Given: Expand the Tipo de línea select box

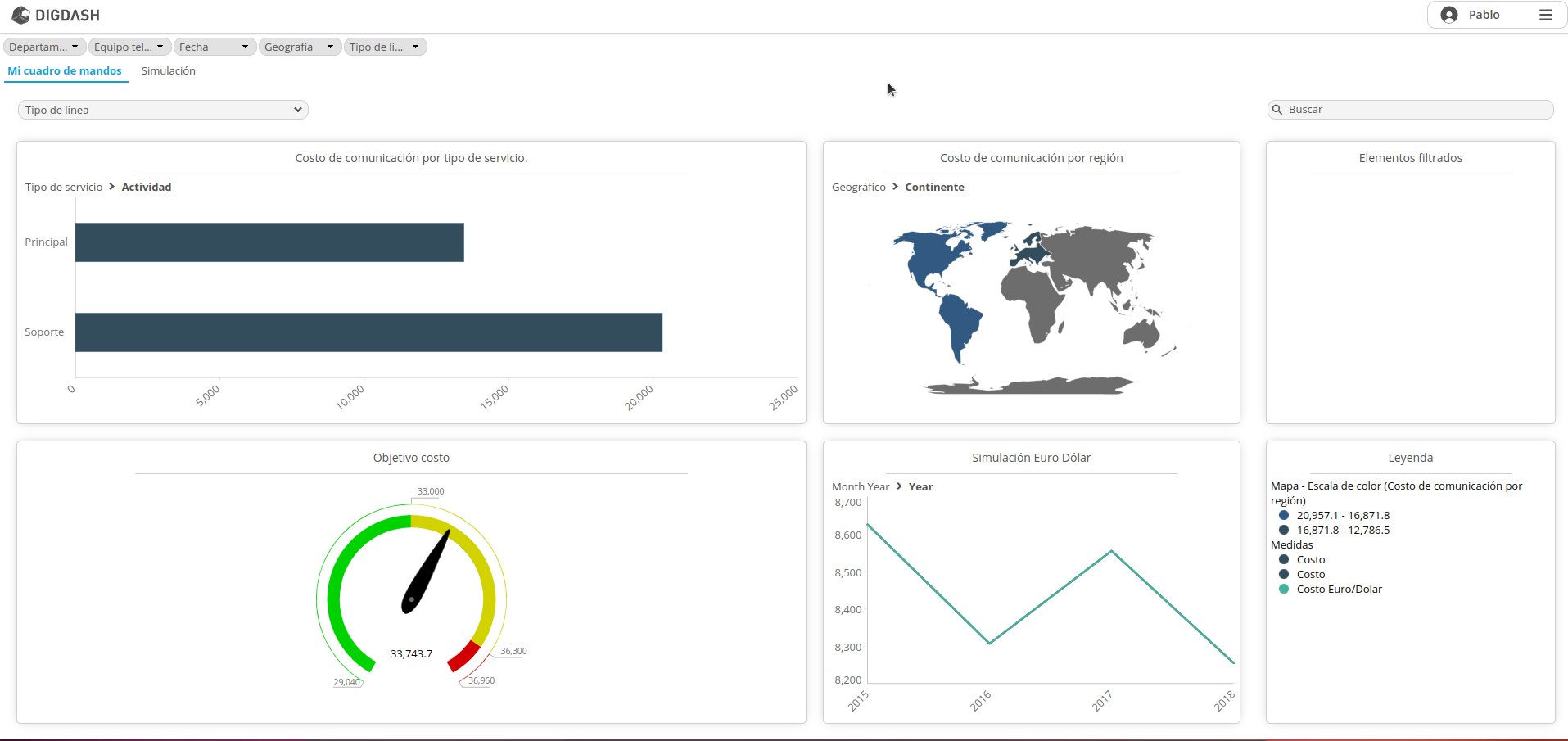Looking at the screenshot, I should tap(163, 110).
